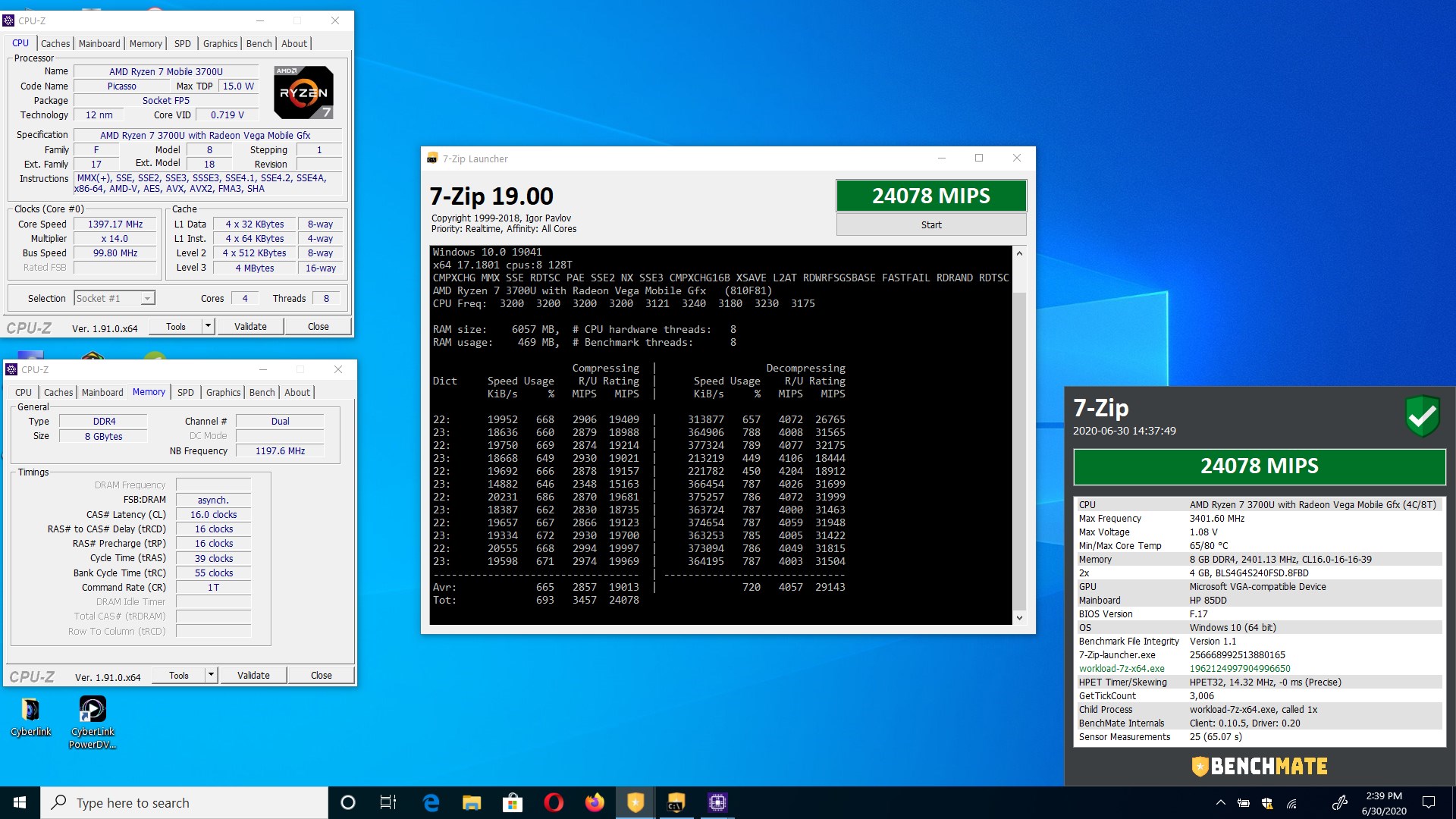This screenshot has width=1456, height=819.
Task: Click CAS# Latency 16.0 clocks value
Action: [213, 514]
